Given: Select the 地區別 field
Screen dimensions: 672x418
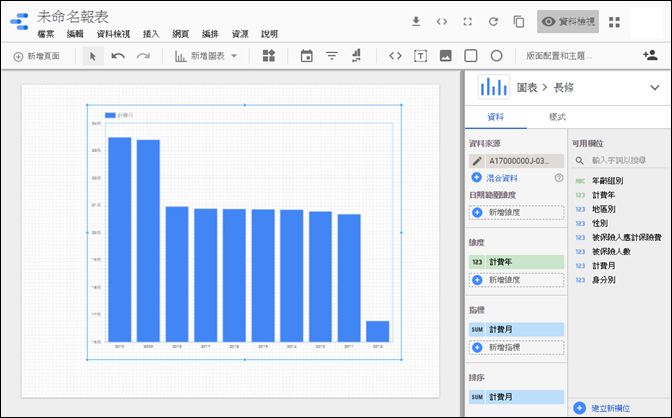Looking at the screenshot, I should (x=603, y=209).
